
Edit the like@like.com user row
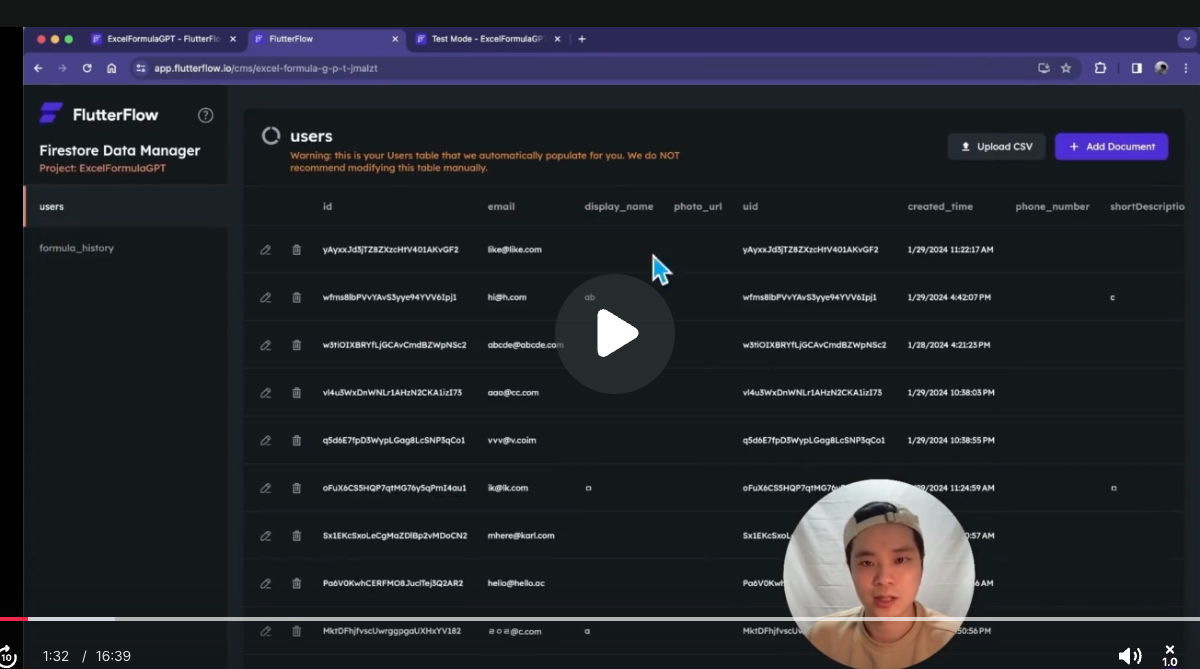point(265,250)
